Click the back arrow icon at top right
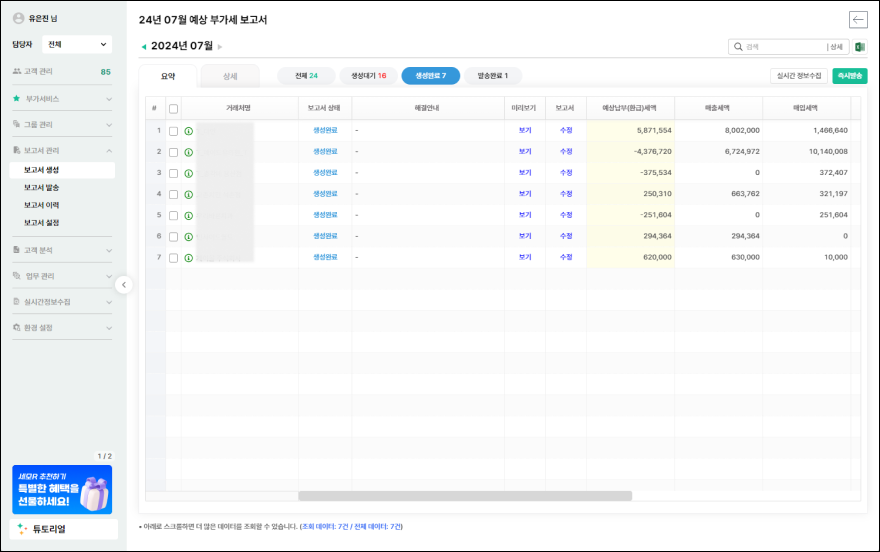This screenshot has width=880, height=552. point(857,20)
